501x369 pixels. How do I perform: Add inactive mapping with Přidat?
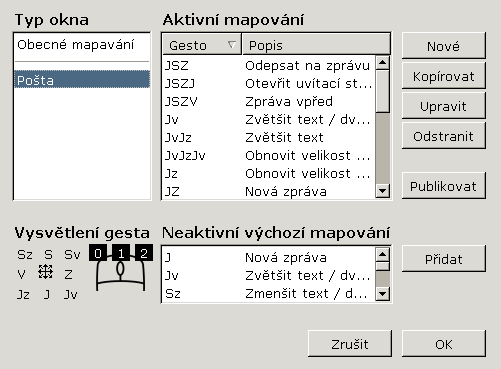443,259
